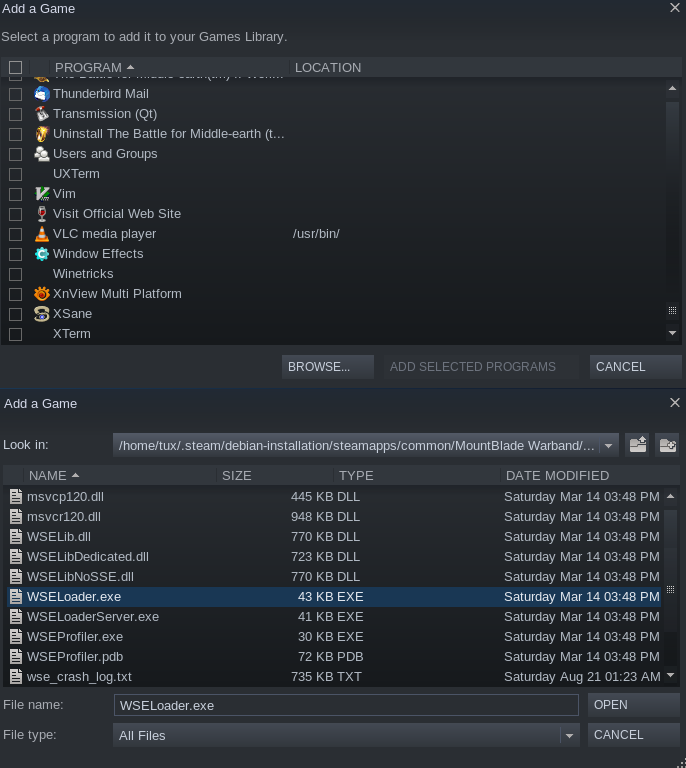Click the Uninstall Battle for Middle-earth icon
Image resolution: width=686 pixels, height=768 pixels.
click(x=42, y=134)
